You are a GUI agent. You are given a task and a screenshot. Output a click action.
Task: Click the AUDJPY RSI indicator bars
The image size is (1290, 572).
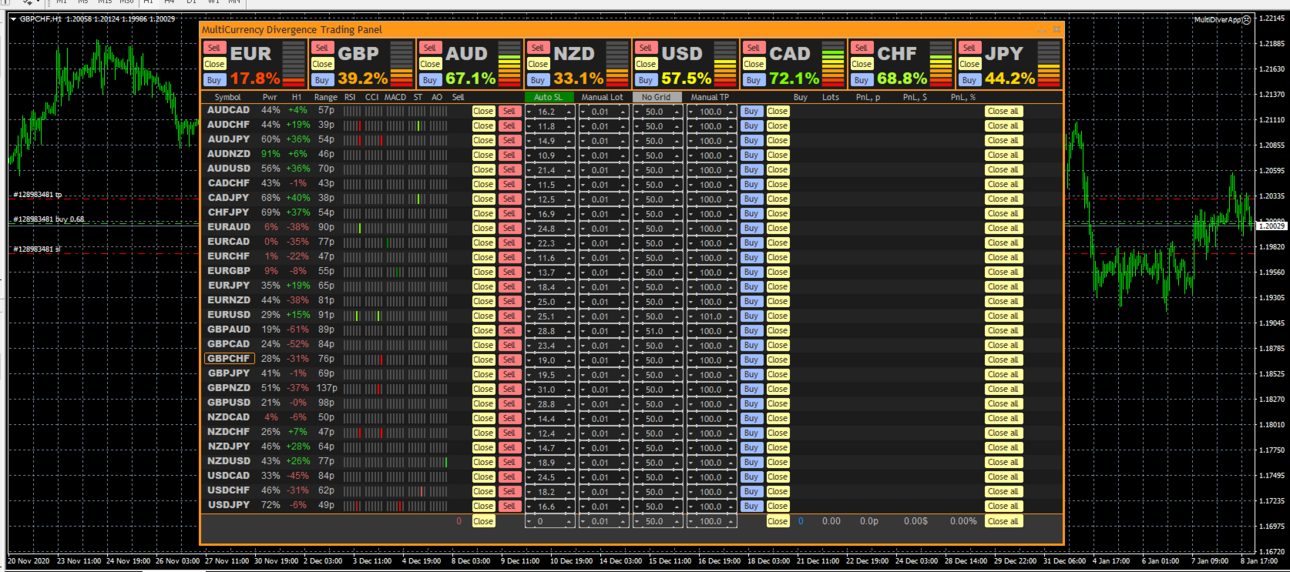tap(351, 140)
